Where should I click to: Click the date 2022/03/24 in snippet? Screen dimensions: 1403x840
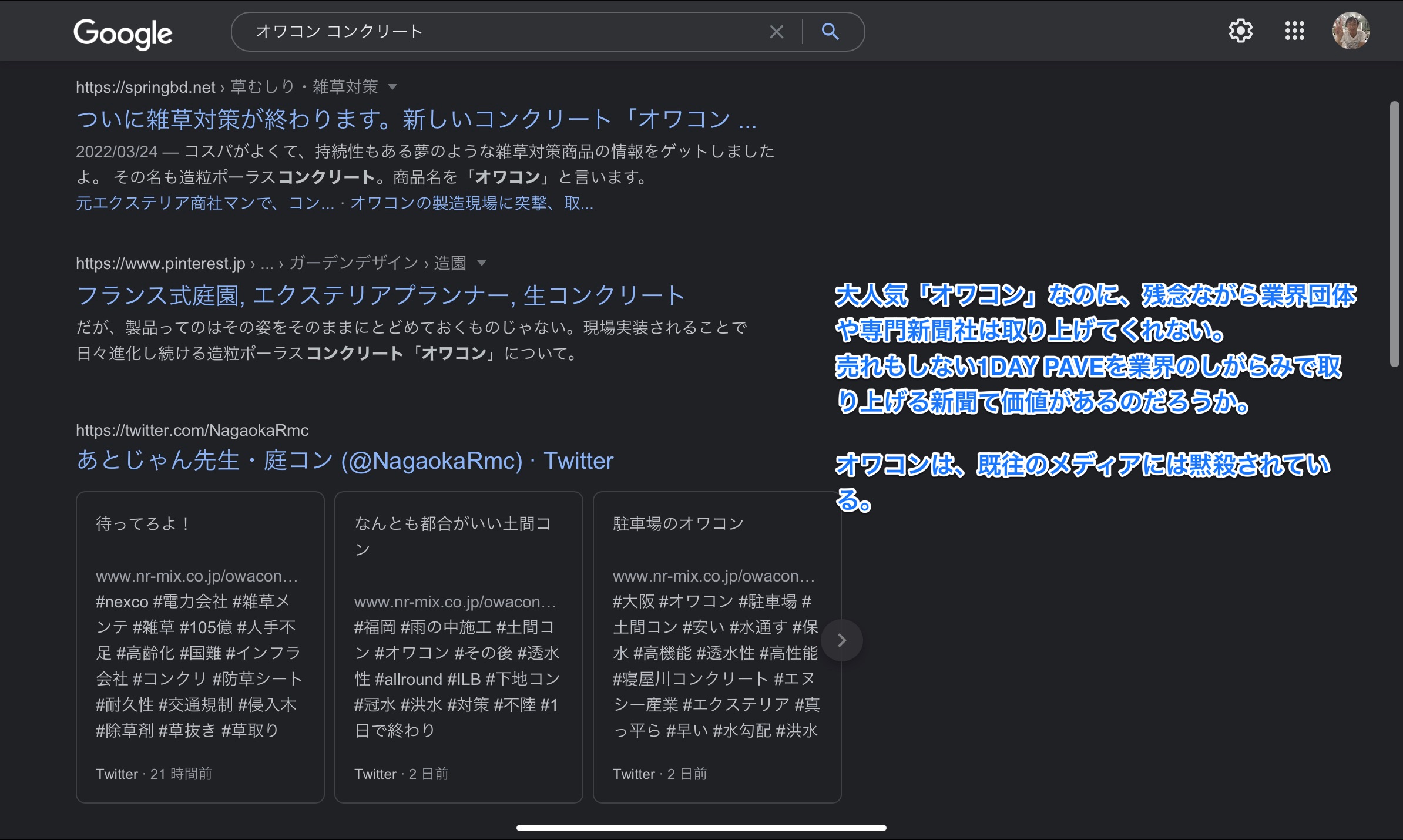117,152
